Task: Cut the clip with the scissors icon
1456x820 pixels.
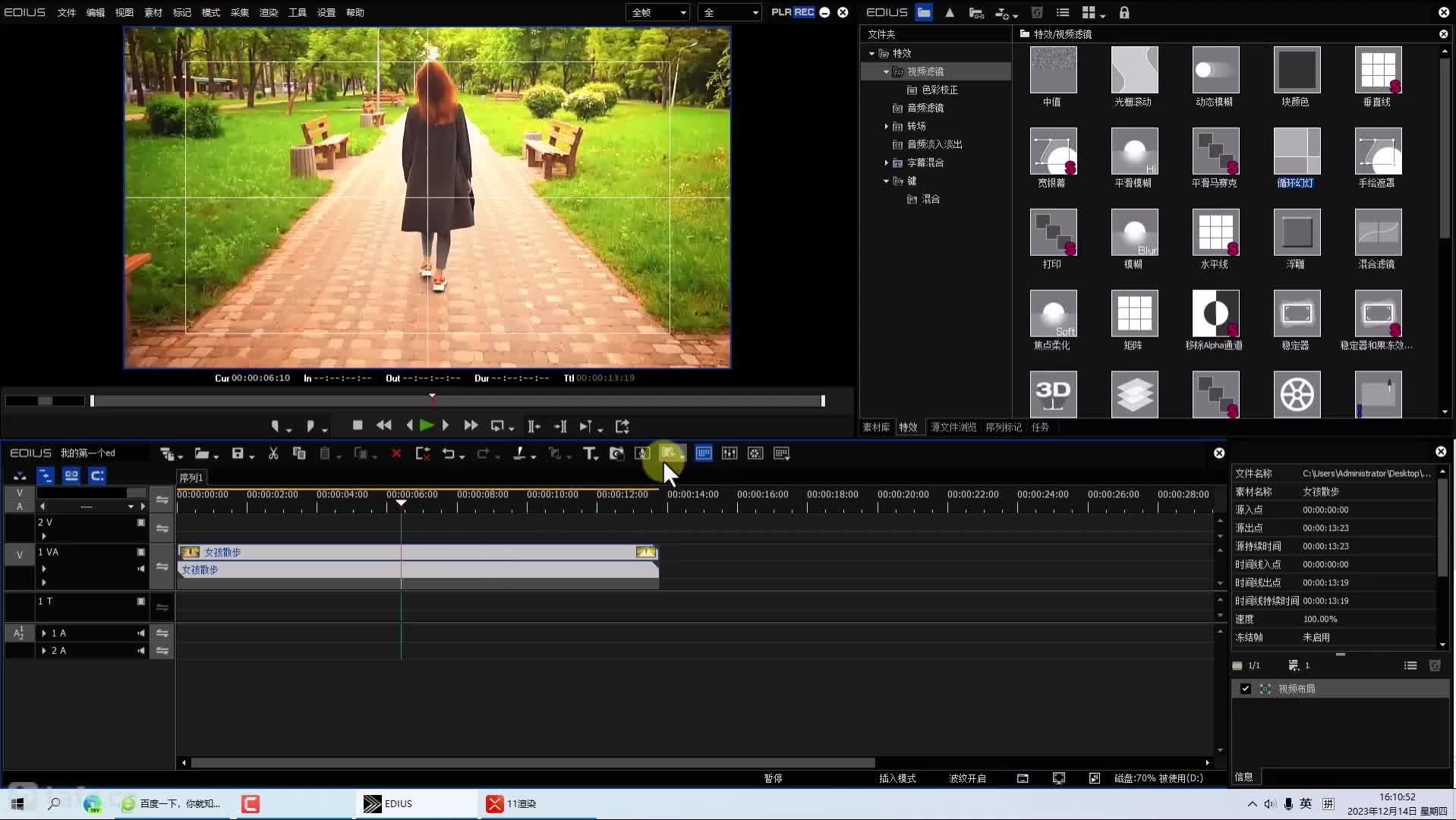Action: click(x=273, y=453)
